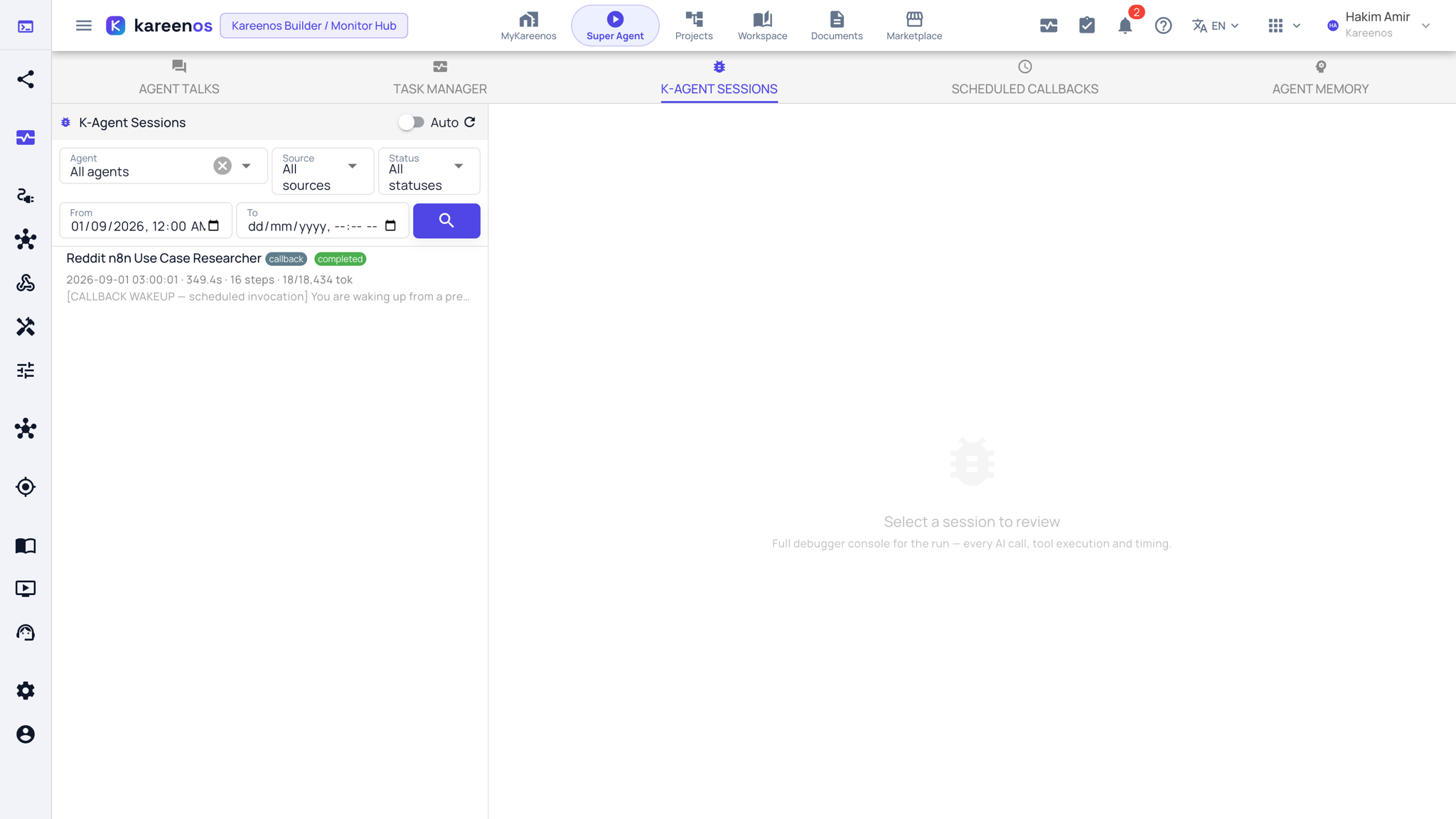The width and height of the screenshot is (1456, 819).
Task: Click the blue search button
Action: coord(446,220)
